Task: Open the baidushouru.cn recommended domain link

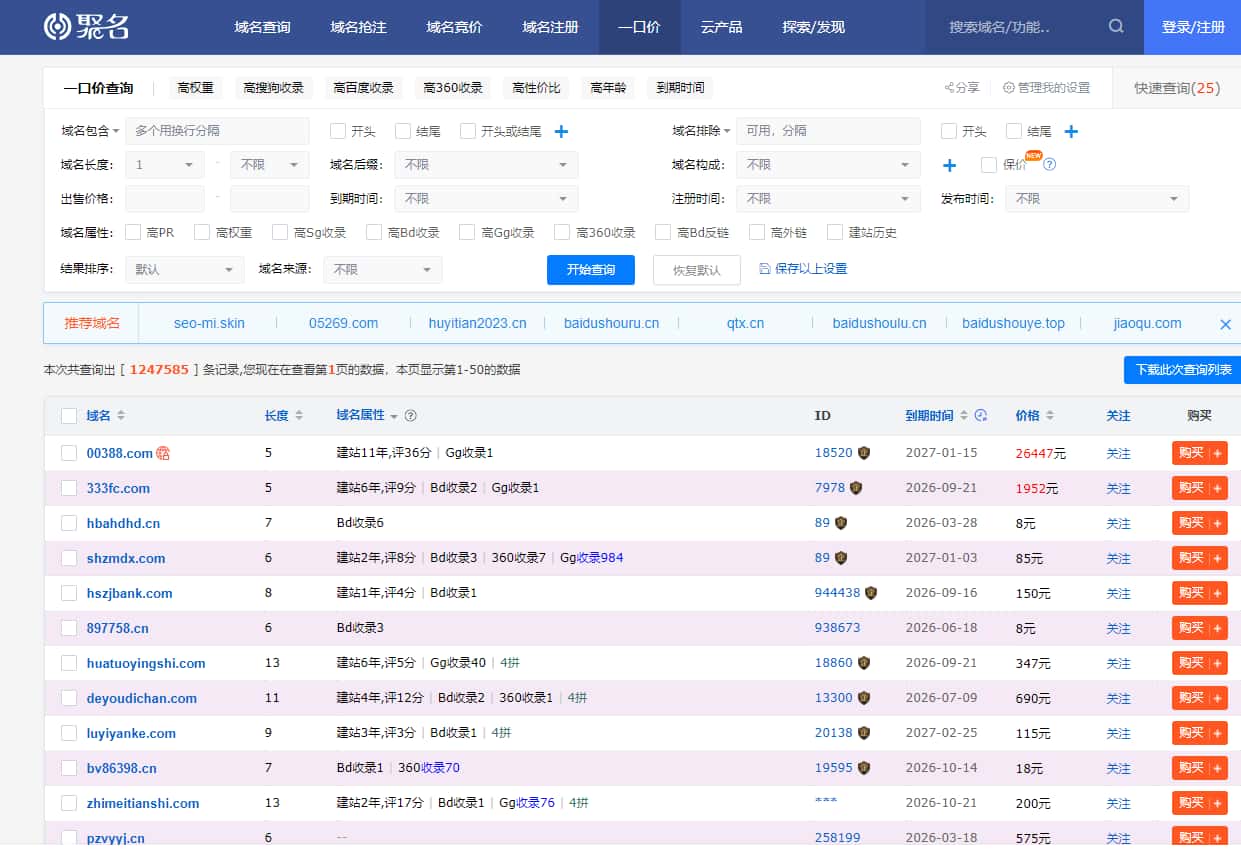Action: pos(613,323)
